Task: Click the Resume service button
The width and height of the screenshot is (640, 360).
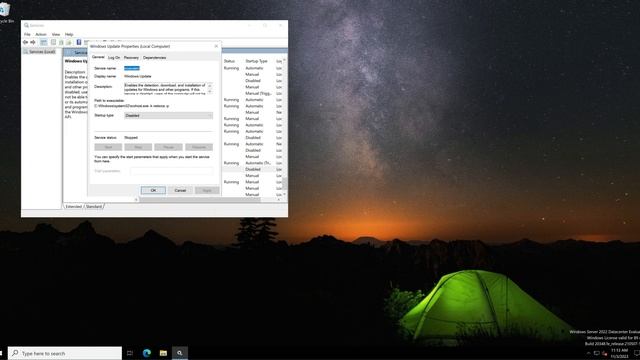Action: [x=199, y=147]
